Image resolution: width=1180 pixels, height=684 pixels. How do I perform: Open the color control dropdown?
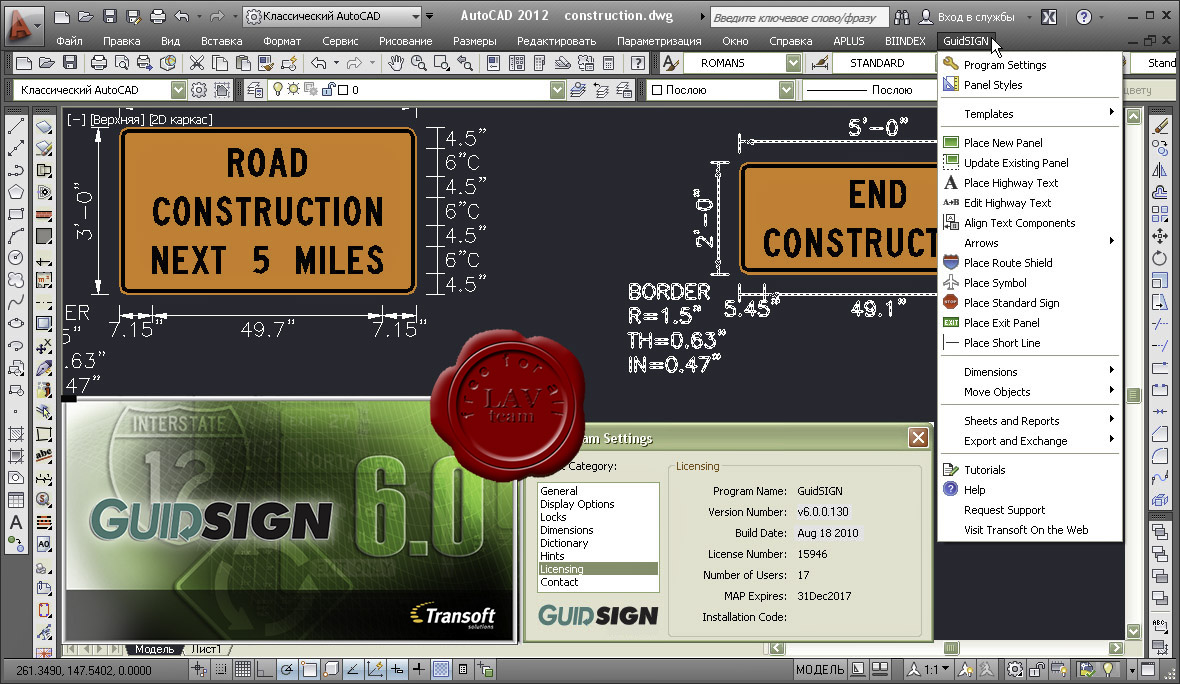pos(786,90)
